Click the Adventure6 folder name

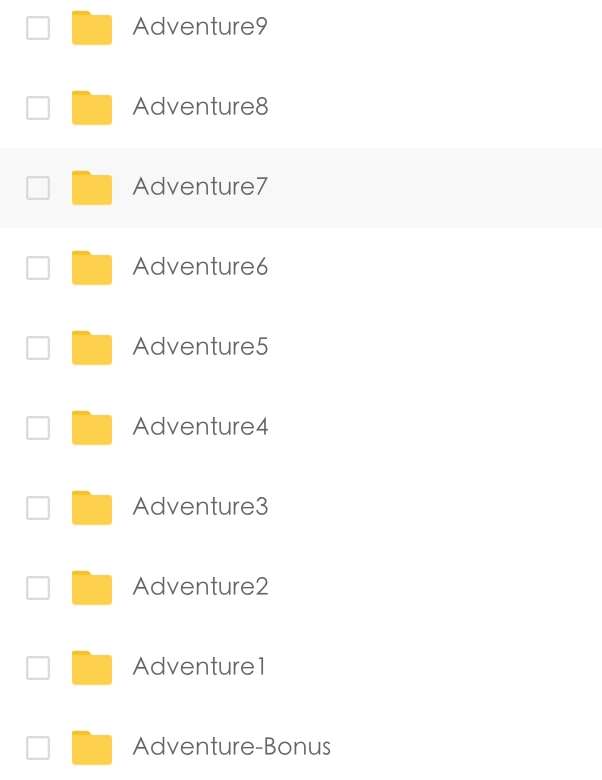[x=201, y=267]
